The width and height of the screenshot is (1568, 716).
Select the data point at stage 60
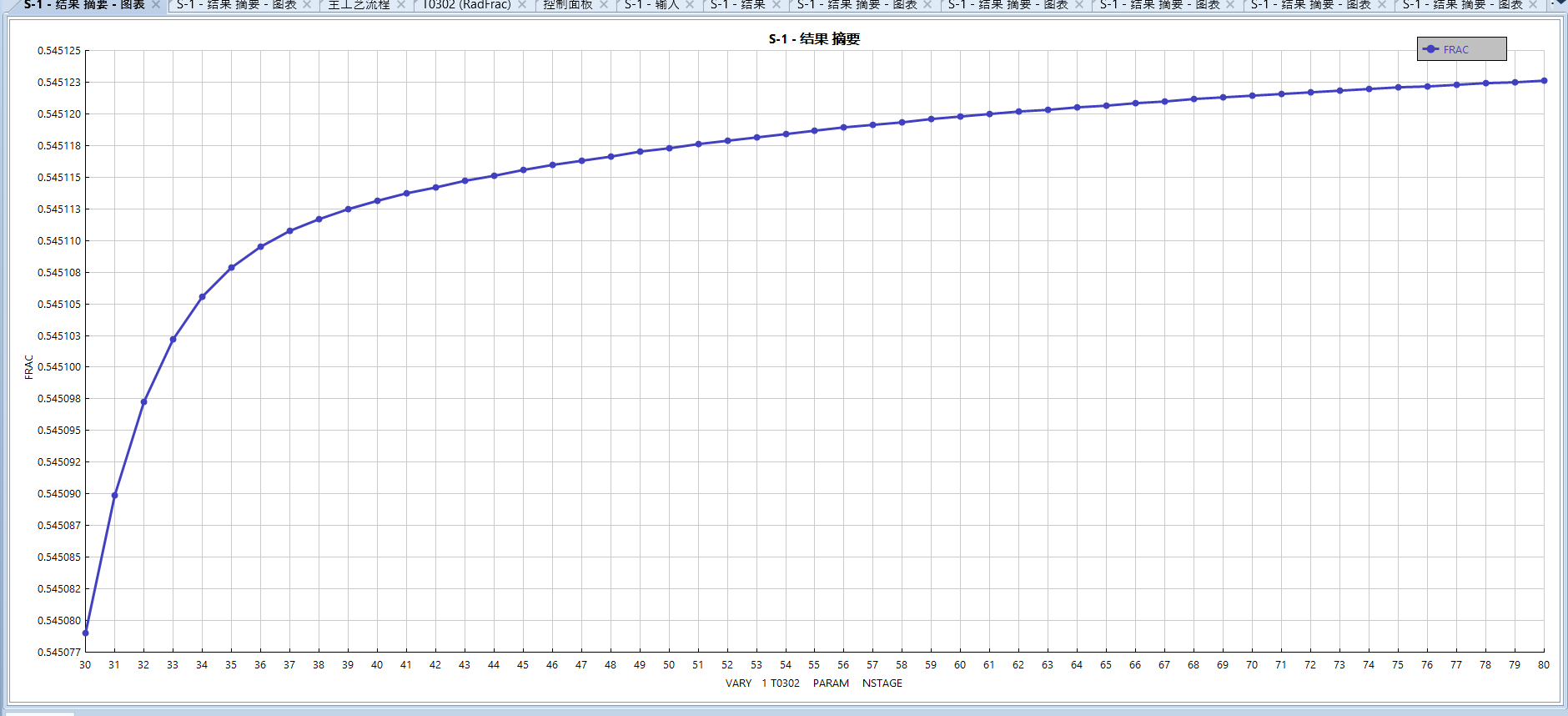[960, 117]
